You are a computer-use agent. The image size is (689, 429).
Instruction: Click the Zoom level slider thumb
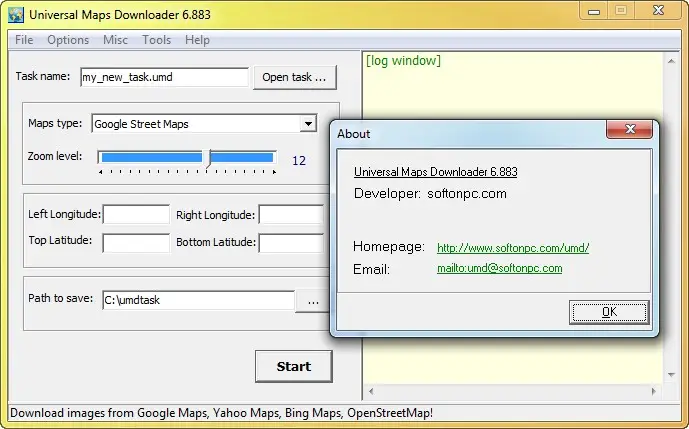click(209, 157)
